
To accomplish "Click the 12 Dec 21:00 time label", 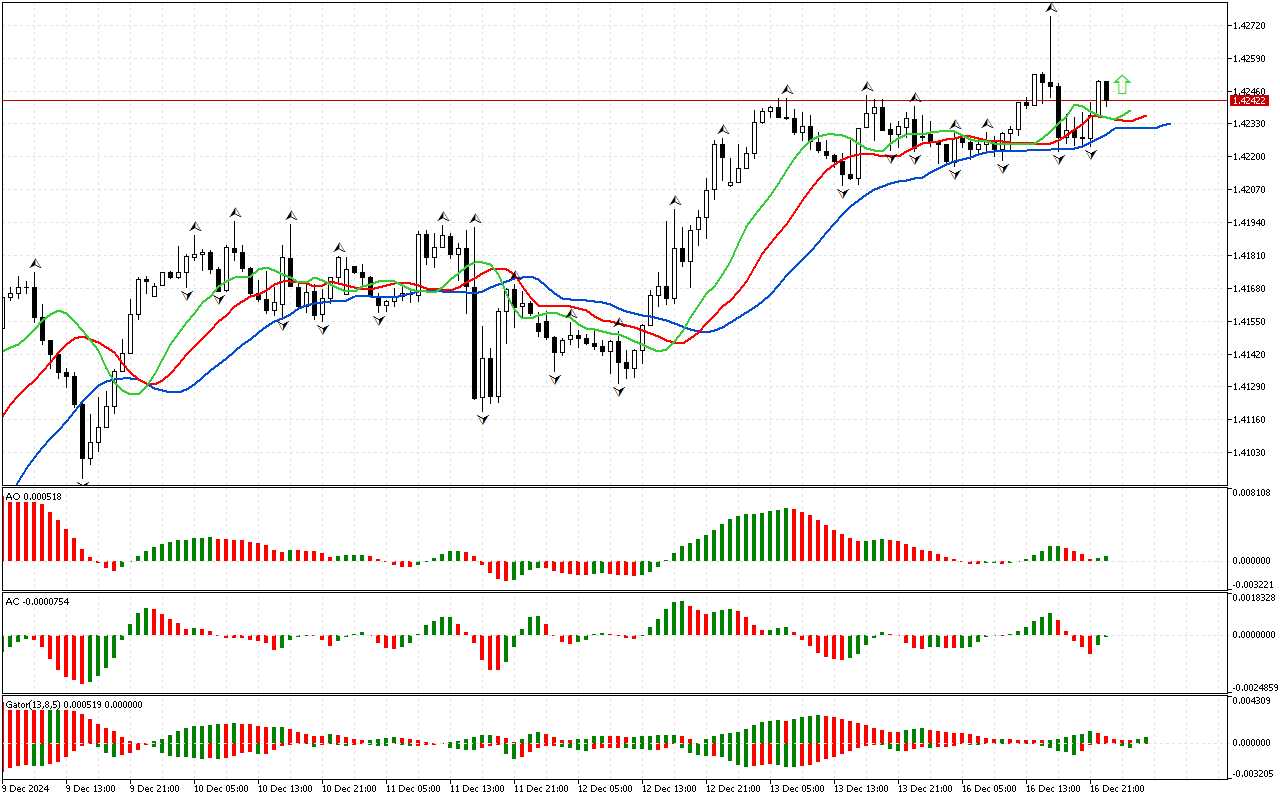I will click(x=734, y=789).
